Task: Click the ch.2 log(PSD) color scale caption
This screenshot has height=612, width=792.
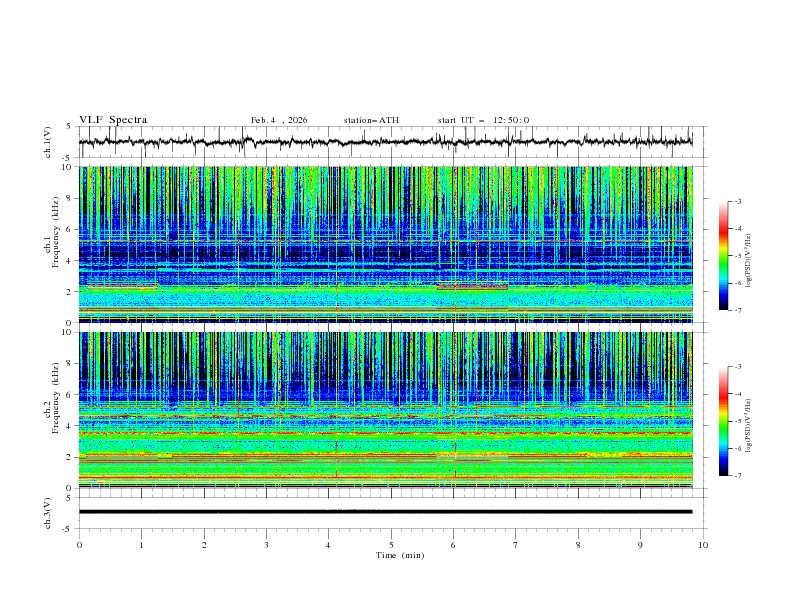Action: click(x=749, y=426)
